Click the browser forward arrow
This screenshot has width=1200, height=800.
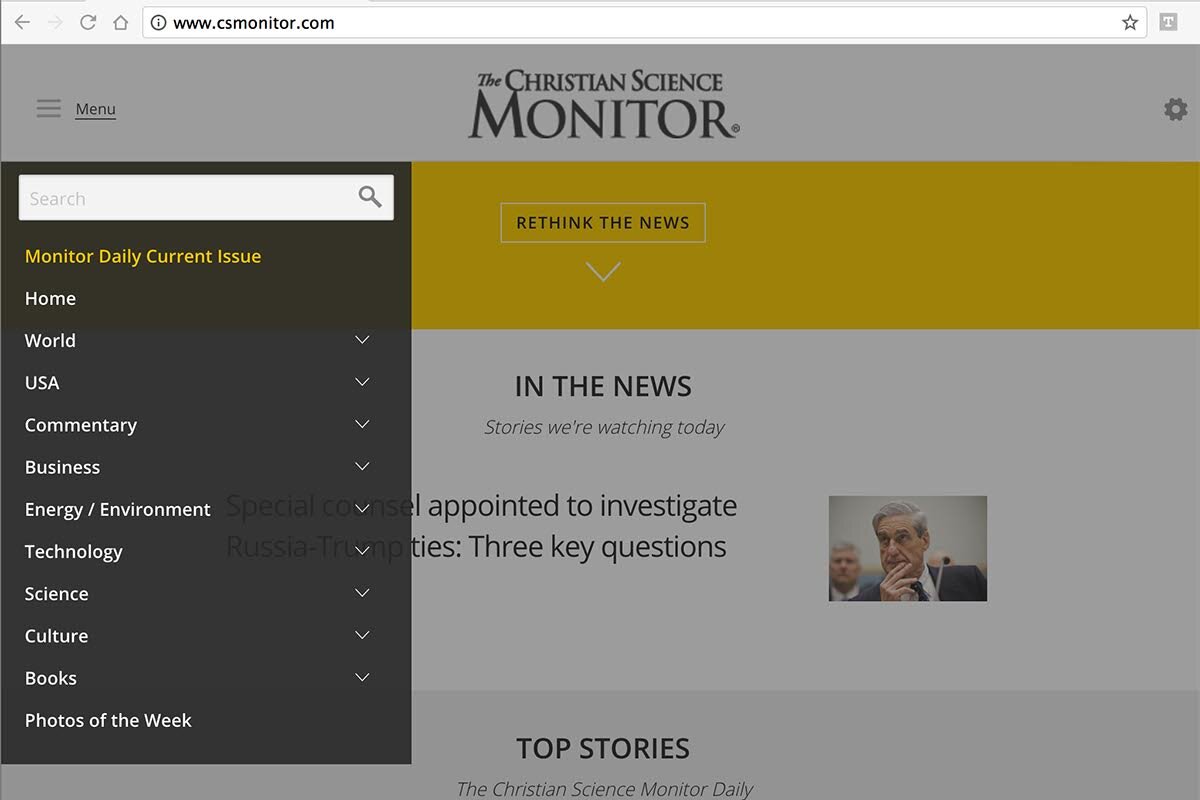[x=55, y=22]
